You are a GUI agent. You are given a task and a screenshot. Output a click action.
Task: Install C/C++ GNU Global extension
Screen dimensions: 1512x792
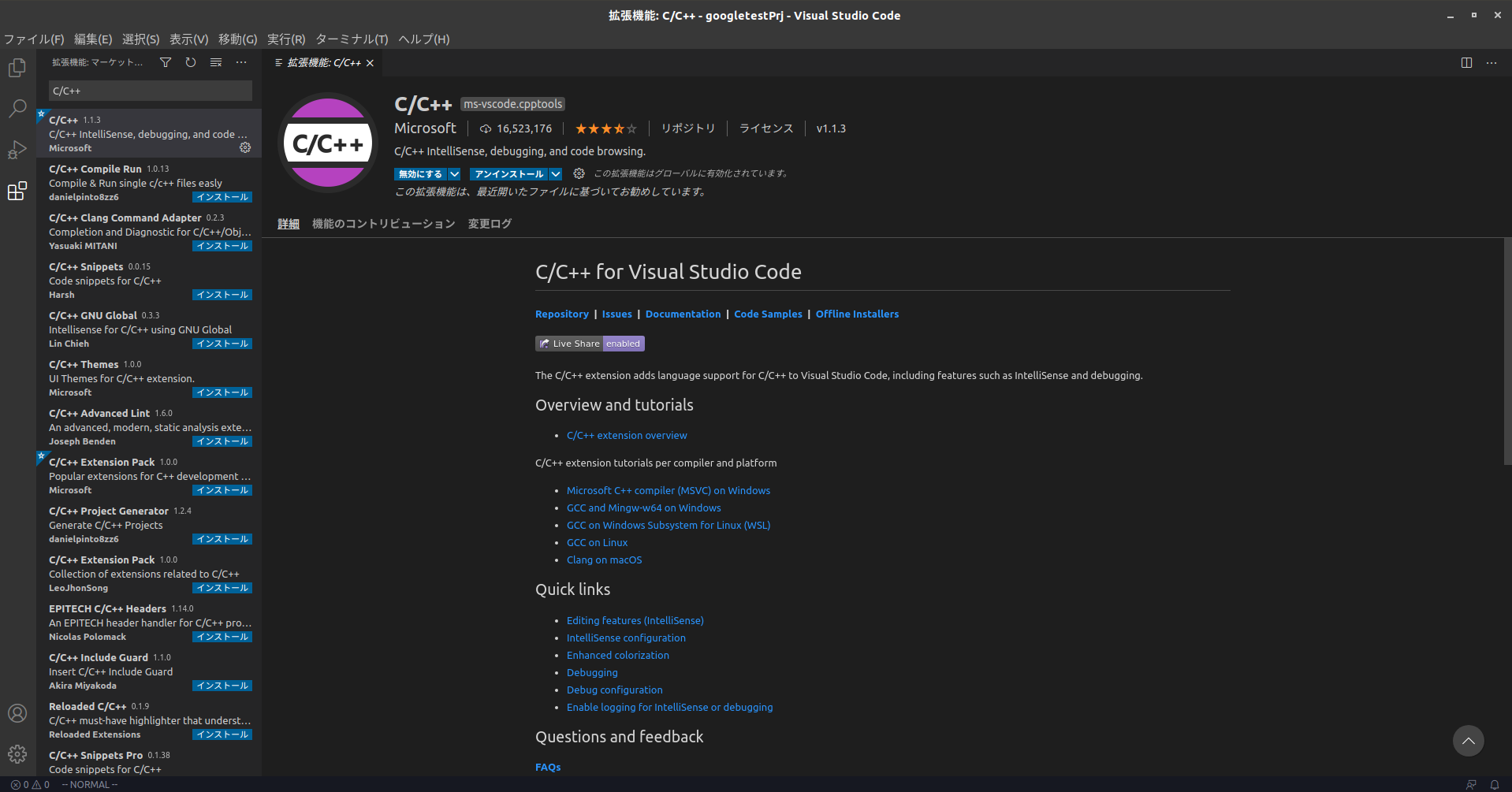[222, 344]
